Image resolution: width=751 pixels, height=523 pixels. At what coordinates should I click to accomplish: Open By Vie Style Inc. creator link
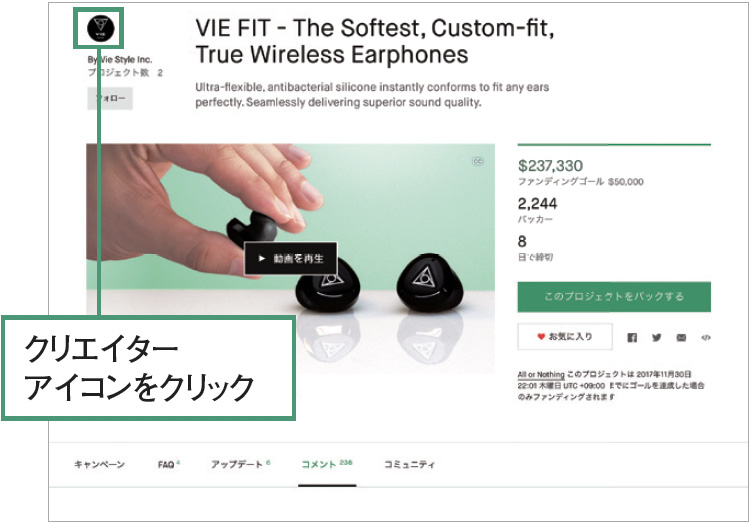click(120, 60)
